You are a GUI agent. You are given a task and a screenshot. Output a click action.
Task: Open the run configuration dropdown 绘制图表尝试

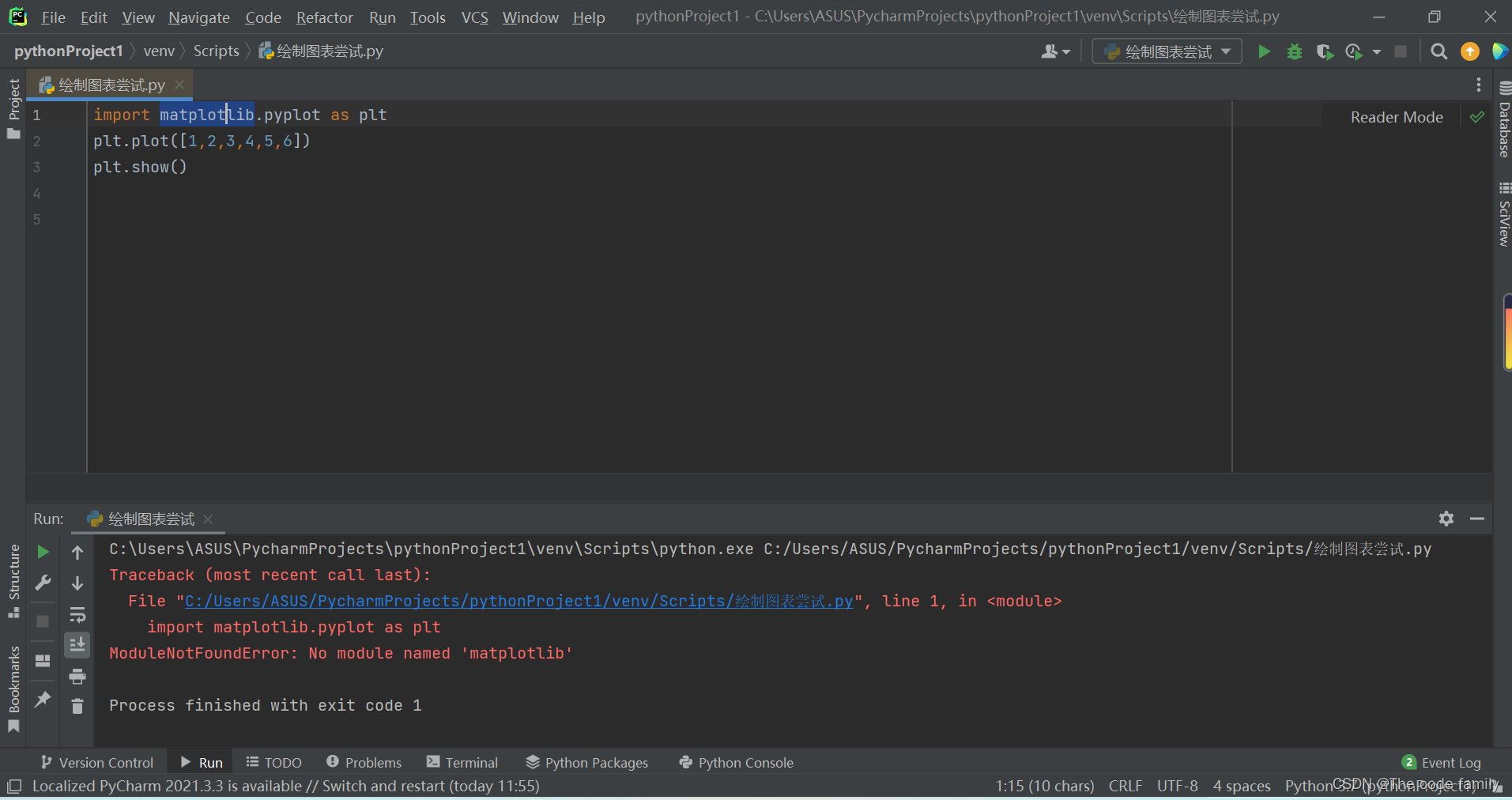coord(1167,51)
